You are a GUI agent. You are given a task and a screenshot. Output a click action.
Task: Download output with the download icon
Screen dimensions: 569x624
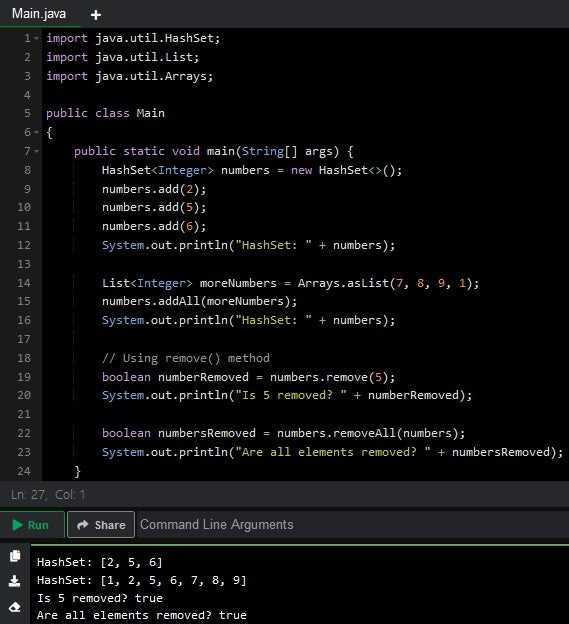tap(15, 581)
